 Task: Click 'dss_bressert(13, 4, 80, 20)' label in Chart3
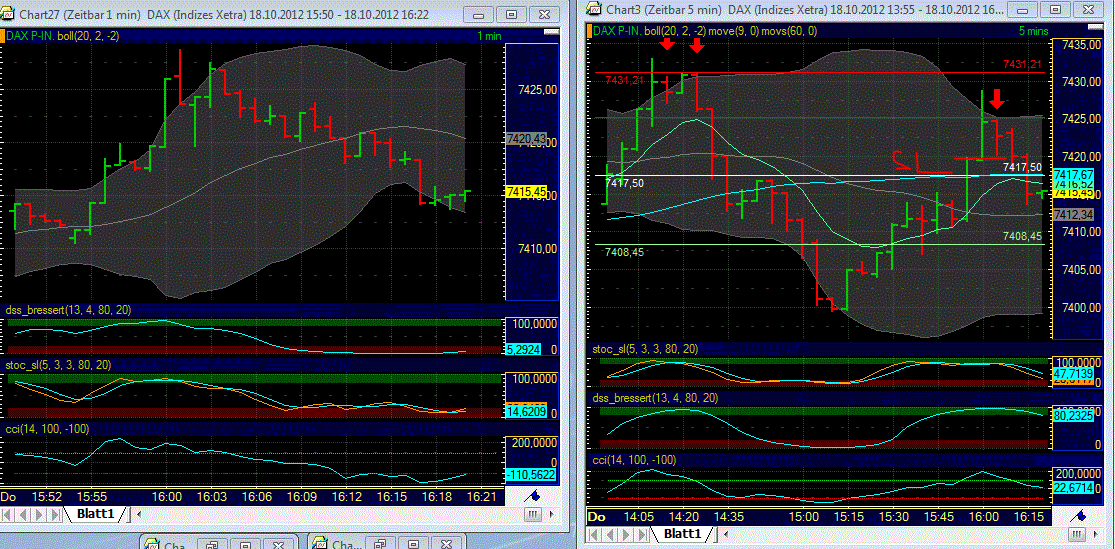[655, 396]
